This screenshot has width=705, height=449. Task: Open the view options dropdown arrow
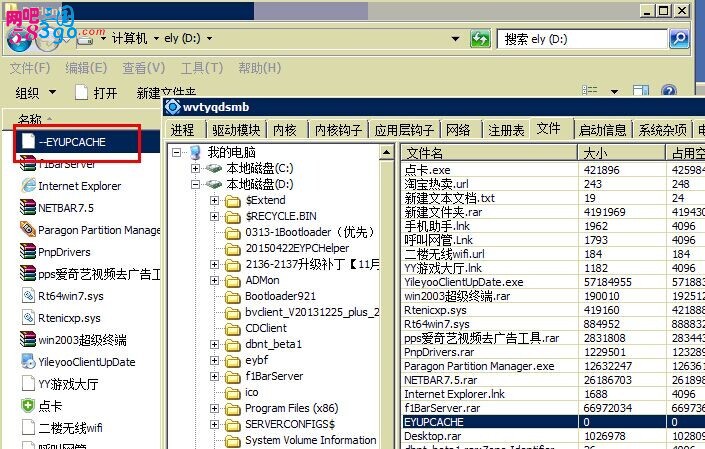[x=614, y=92]
